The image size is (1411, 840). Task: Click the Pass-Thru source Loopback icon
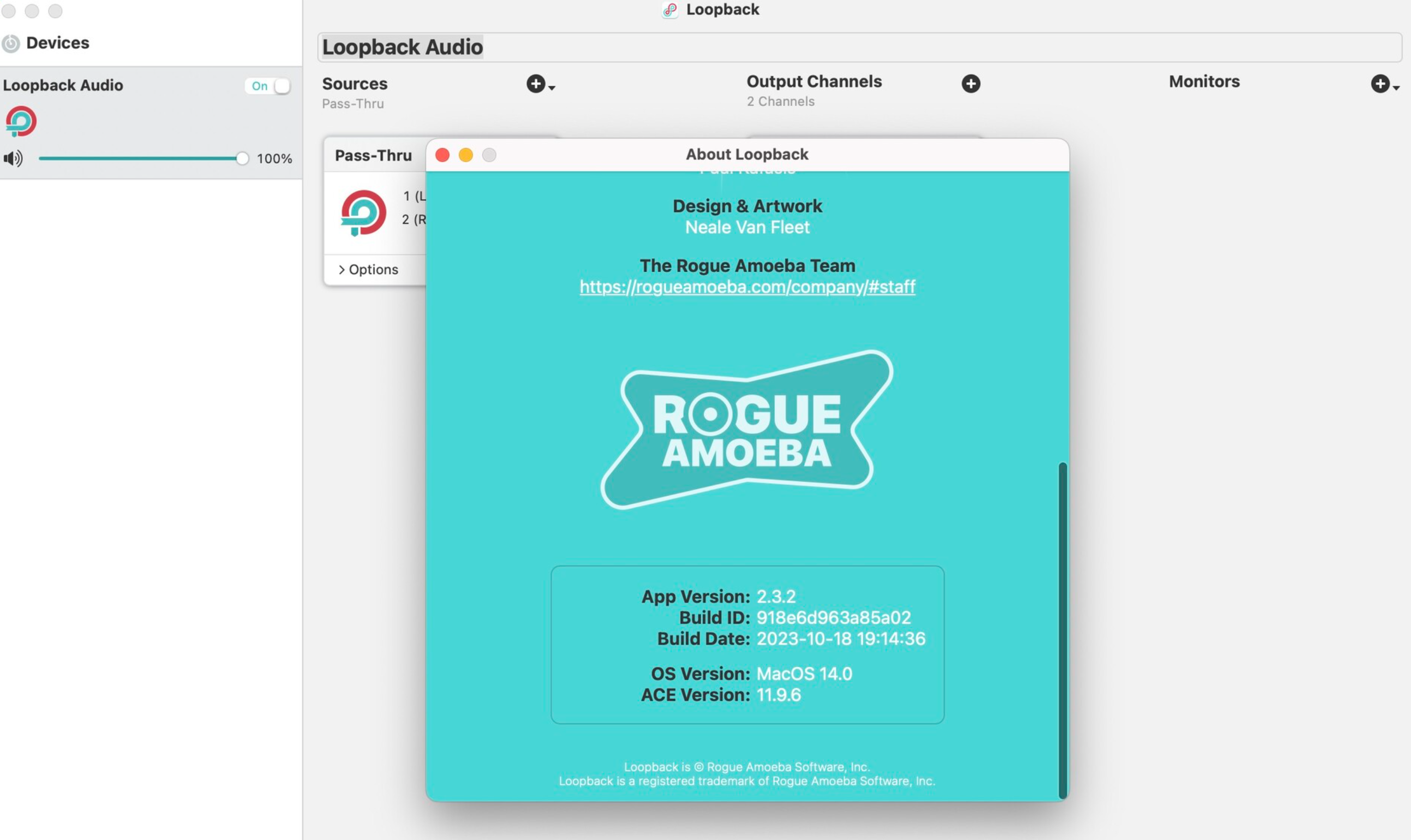[x=363, y=213]
